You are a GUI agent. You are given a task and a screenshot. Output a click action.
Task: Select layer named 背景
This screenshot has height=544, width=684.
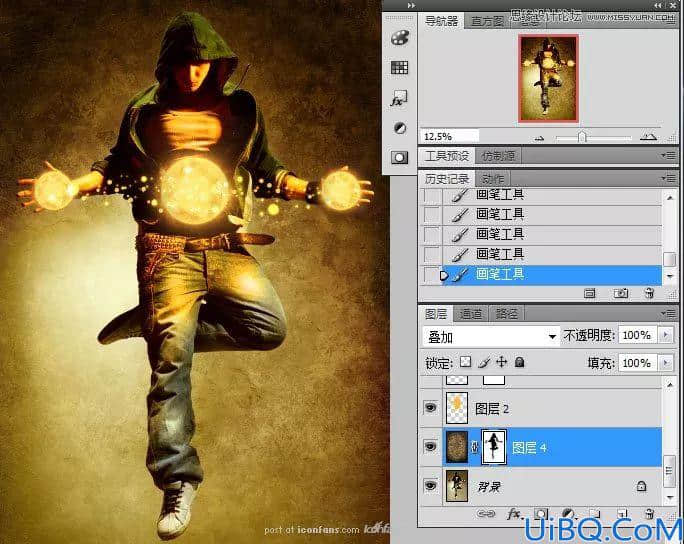[489, 486]
